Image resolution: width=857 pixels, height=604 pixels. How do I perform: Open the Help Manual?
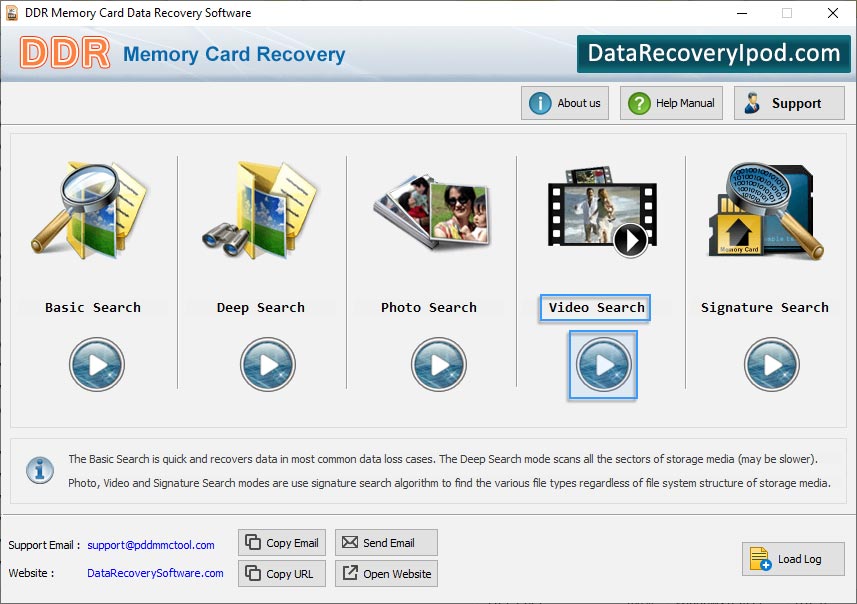tap(671, 103)
